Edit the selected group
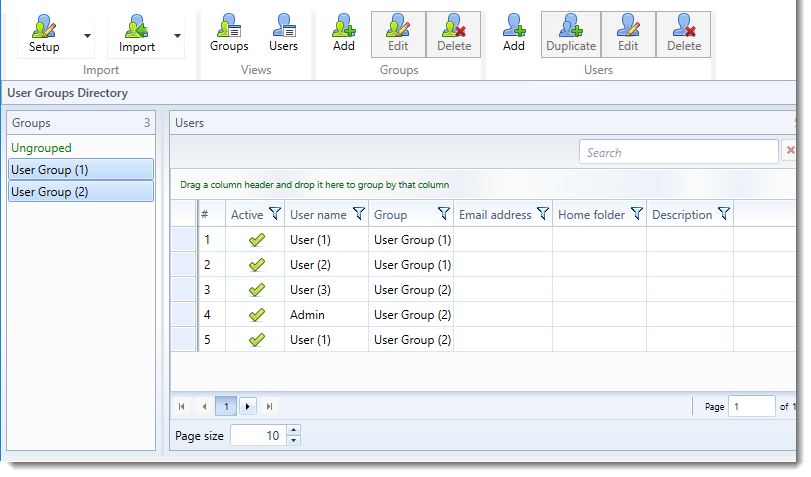The image size is (811, 477). coord(398,34)
